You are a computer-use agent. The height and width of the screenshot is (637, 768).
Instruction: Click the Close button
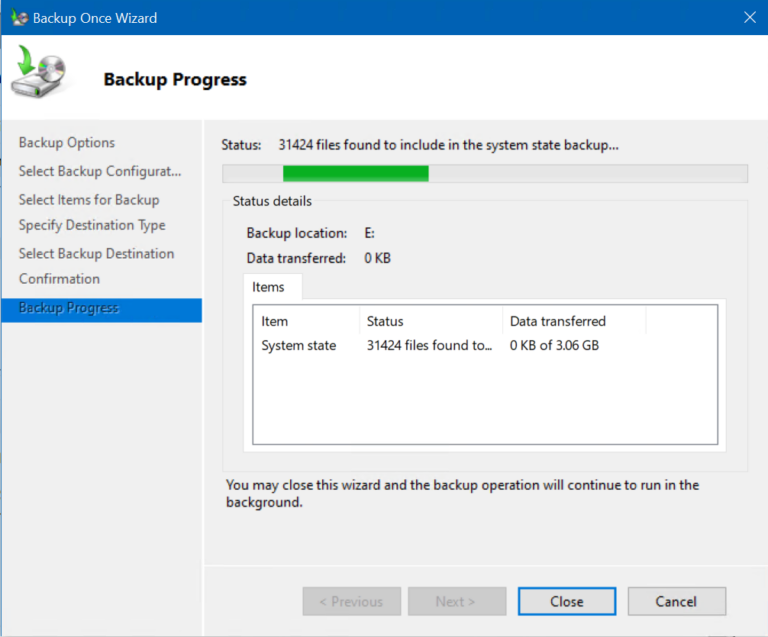567,601
